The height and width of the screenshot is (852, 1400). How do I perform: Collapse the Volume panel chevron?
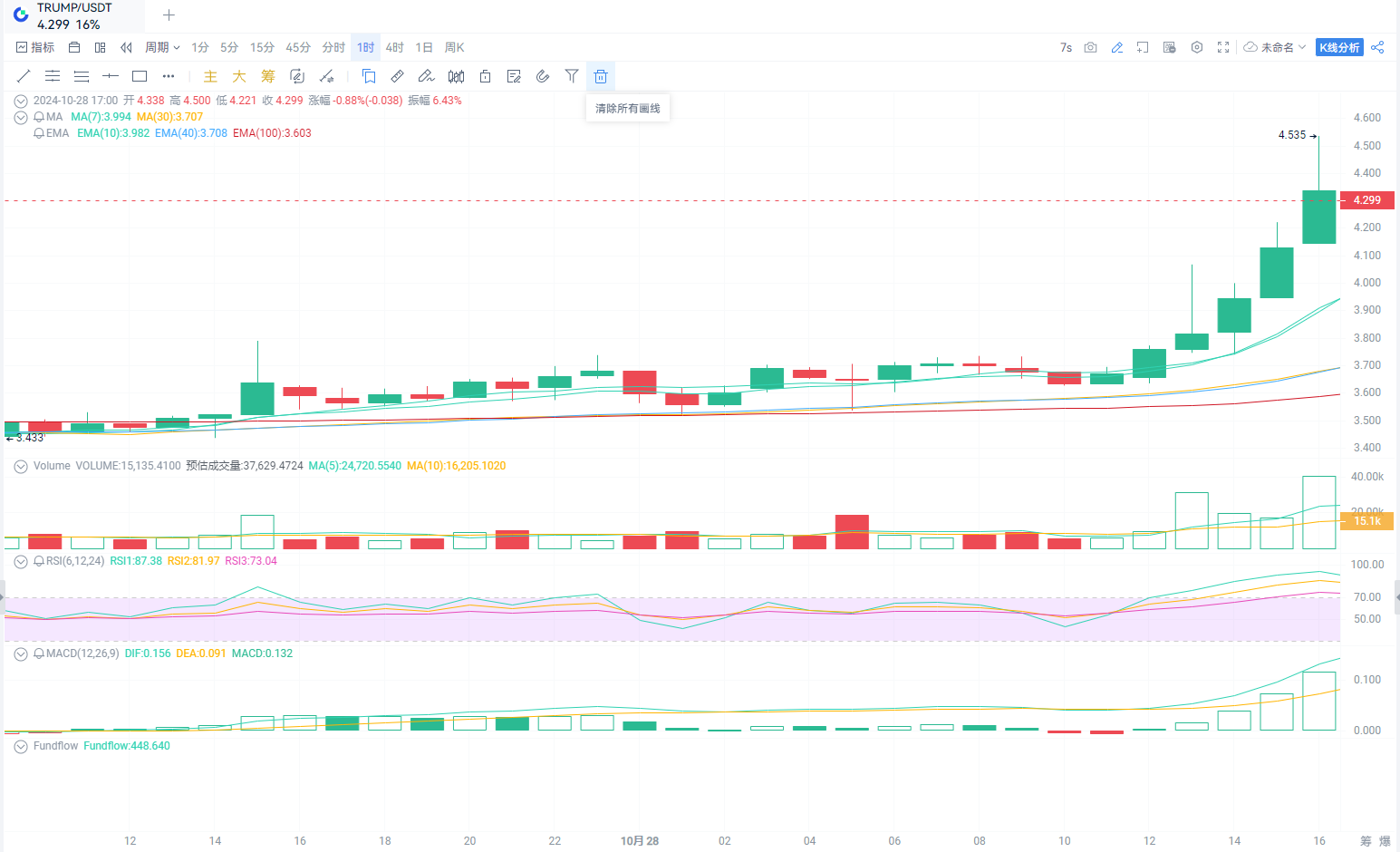point(21,466)
